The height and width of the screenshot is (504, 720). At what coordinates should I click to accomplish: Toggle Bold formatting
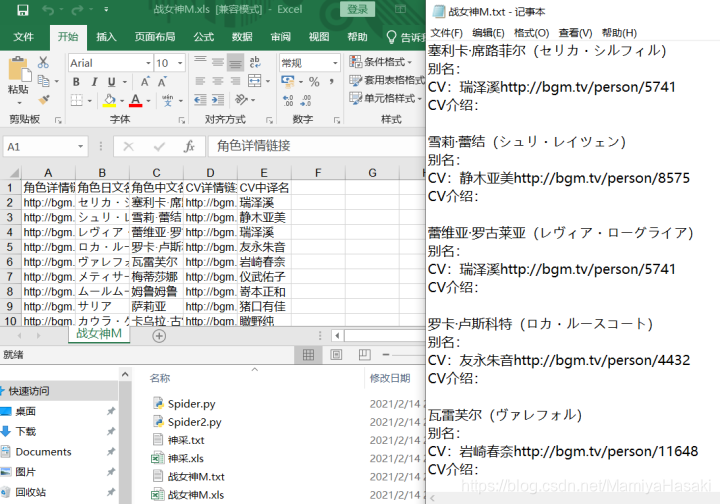(76, 82)
